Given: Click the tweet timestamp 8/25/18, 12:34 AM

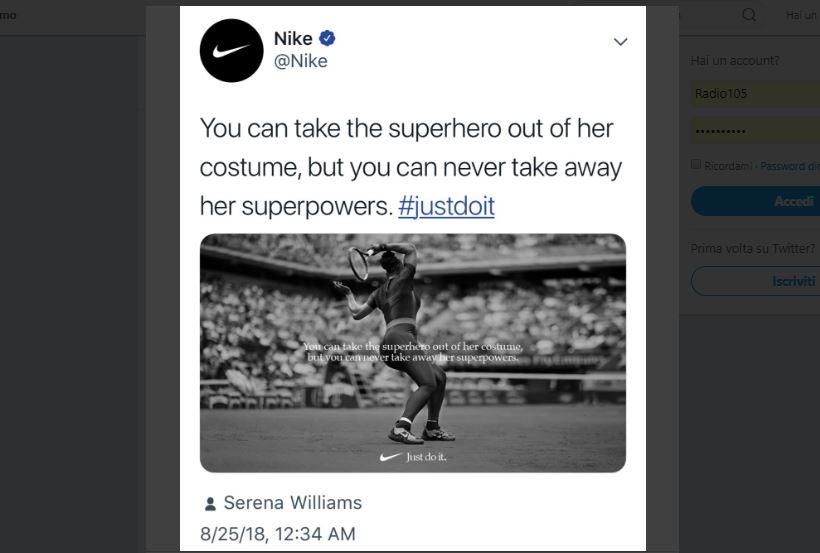Looking at the screenshot, I should coord(277,534).
